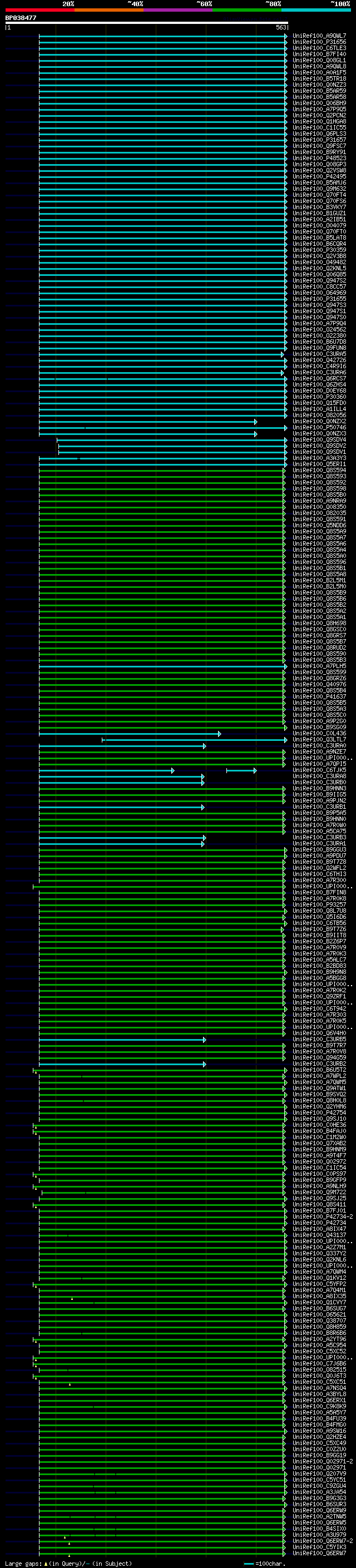356x1568 pixels.
Task: Click the UniRef100_Q8H698 label
Action: coord(319,624)
